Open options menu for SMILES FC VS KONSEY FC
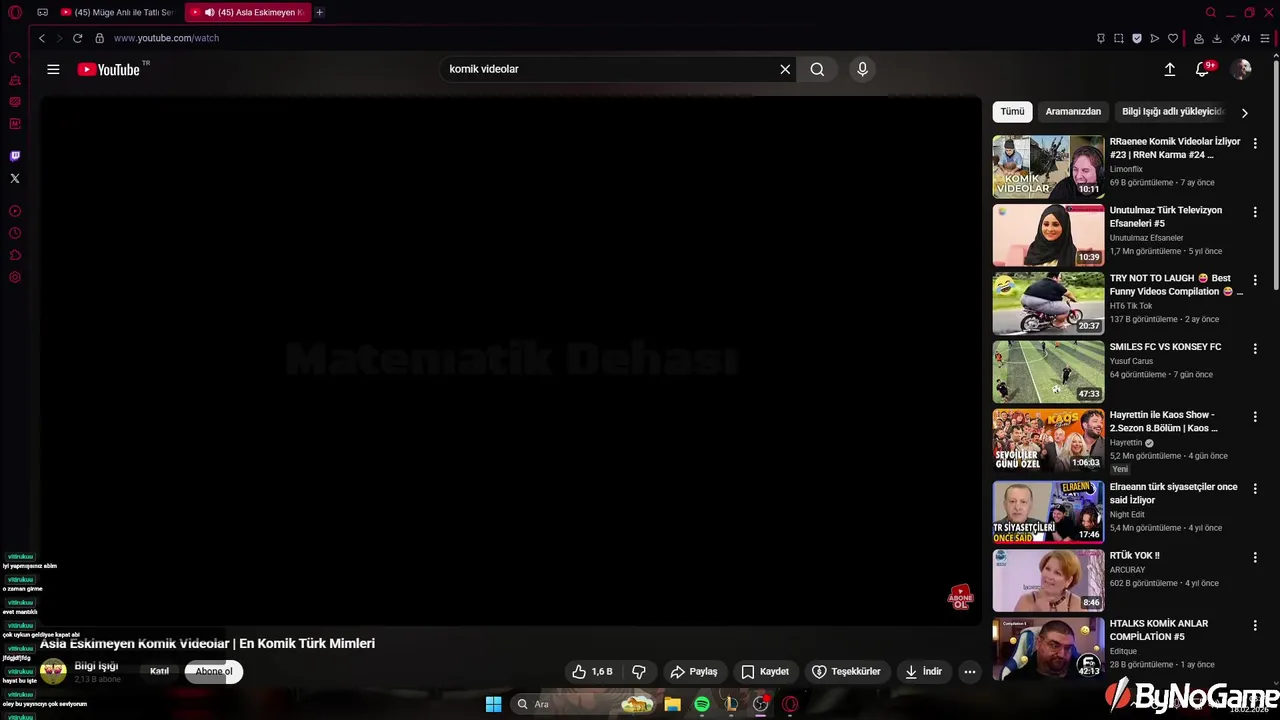The width and height of the screenshot is (1280, 720). pos(1255,349)
